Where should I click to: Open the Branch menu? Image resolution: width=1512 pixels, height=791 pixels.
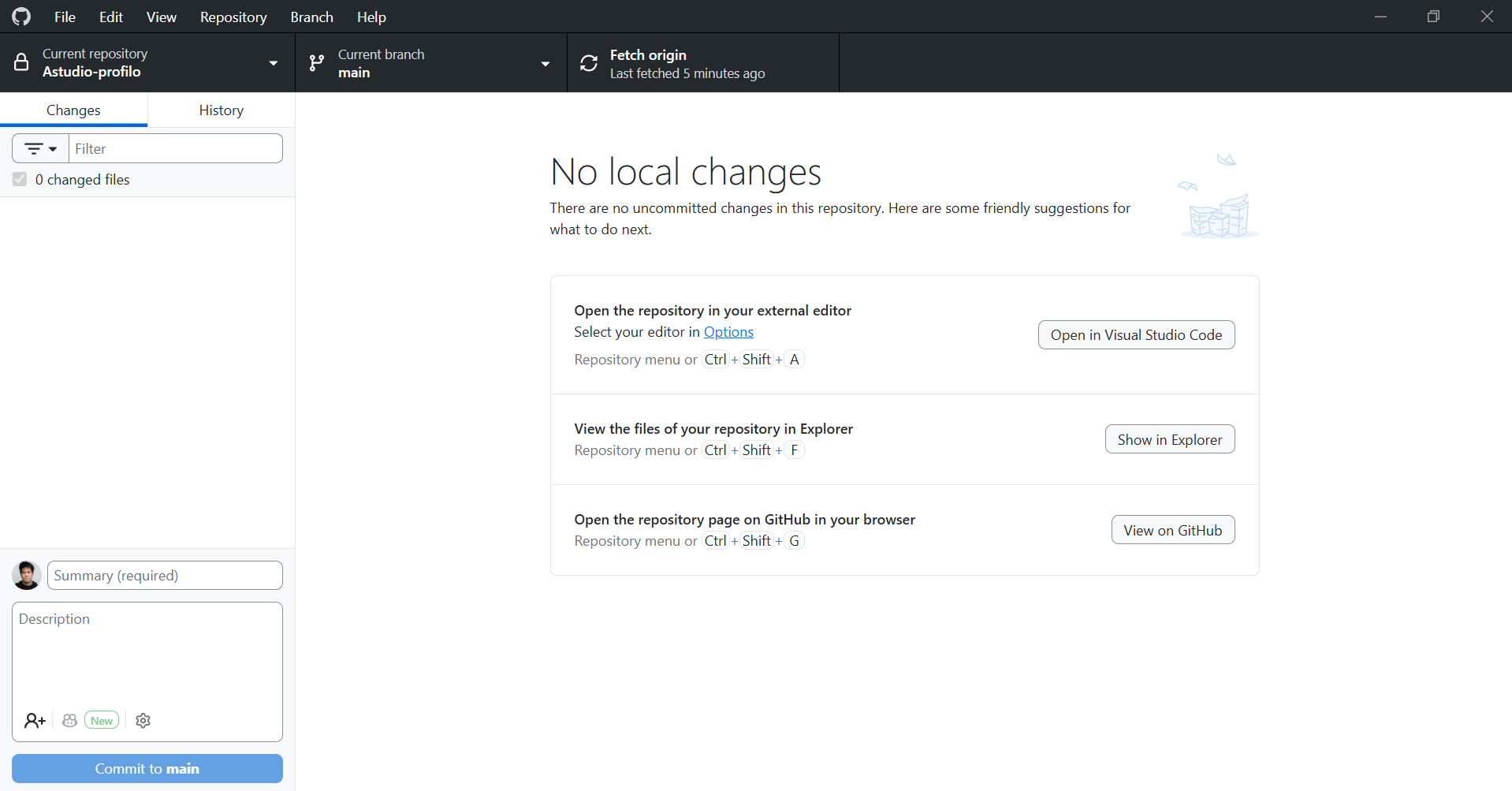pos(311,17)
